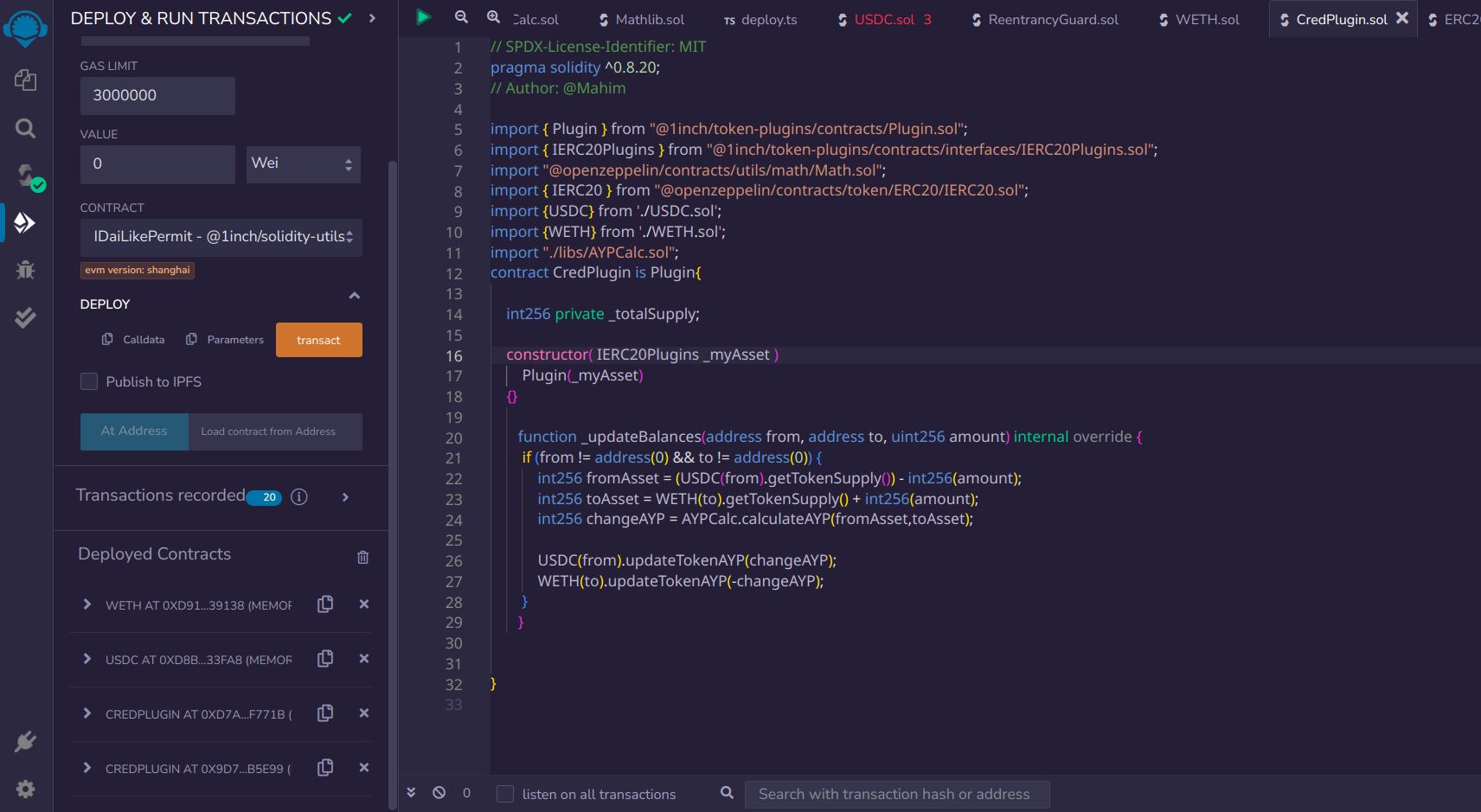Copy the WETH contract address
The image size is (1481, 812).
pos(325,604)
